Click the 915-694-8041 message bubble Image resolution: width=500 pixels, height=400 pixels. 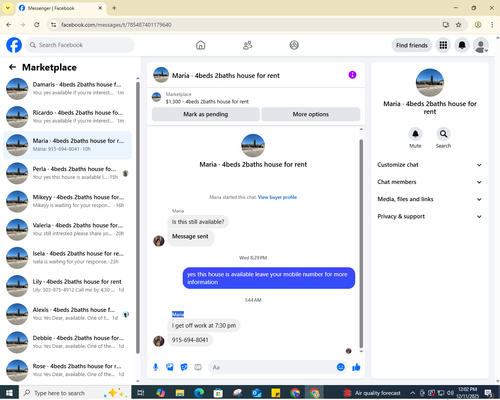coord(190,340)
